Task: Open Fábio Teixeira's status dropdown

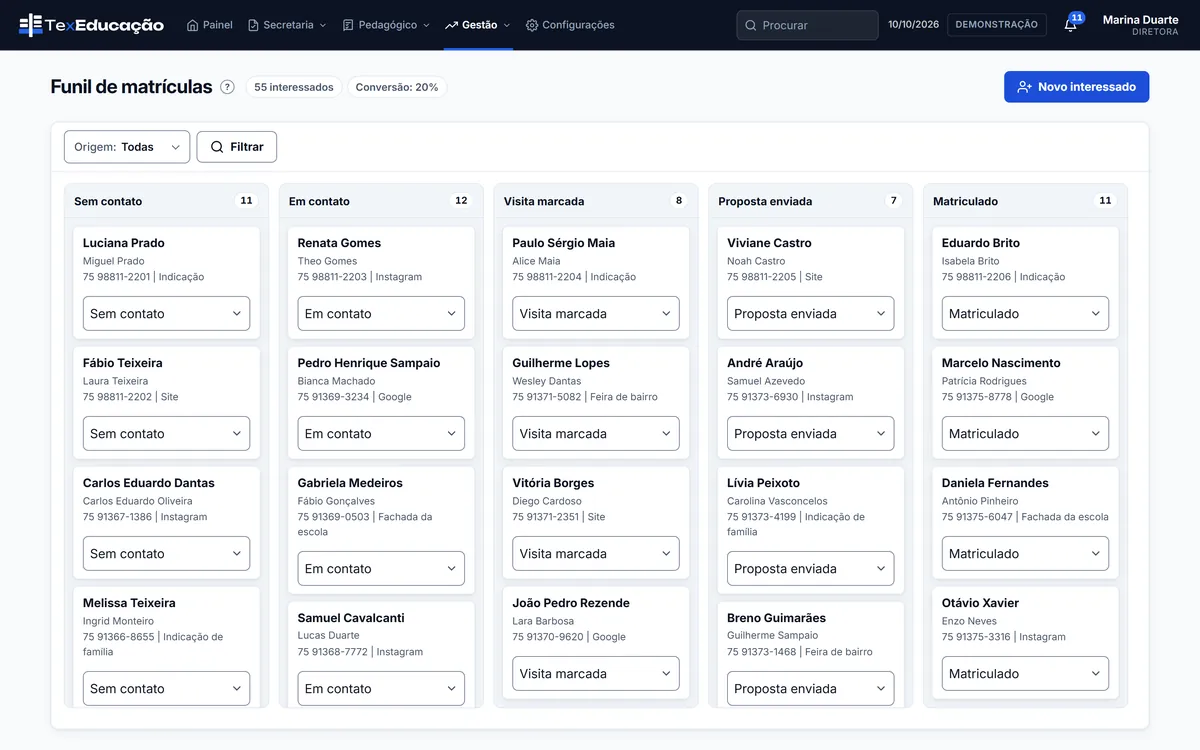Action: pos(166,433)
